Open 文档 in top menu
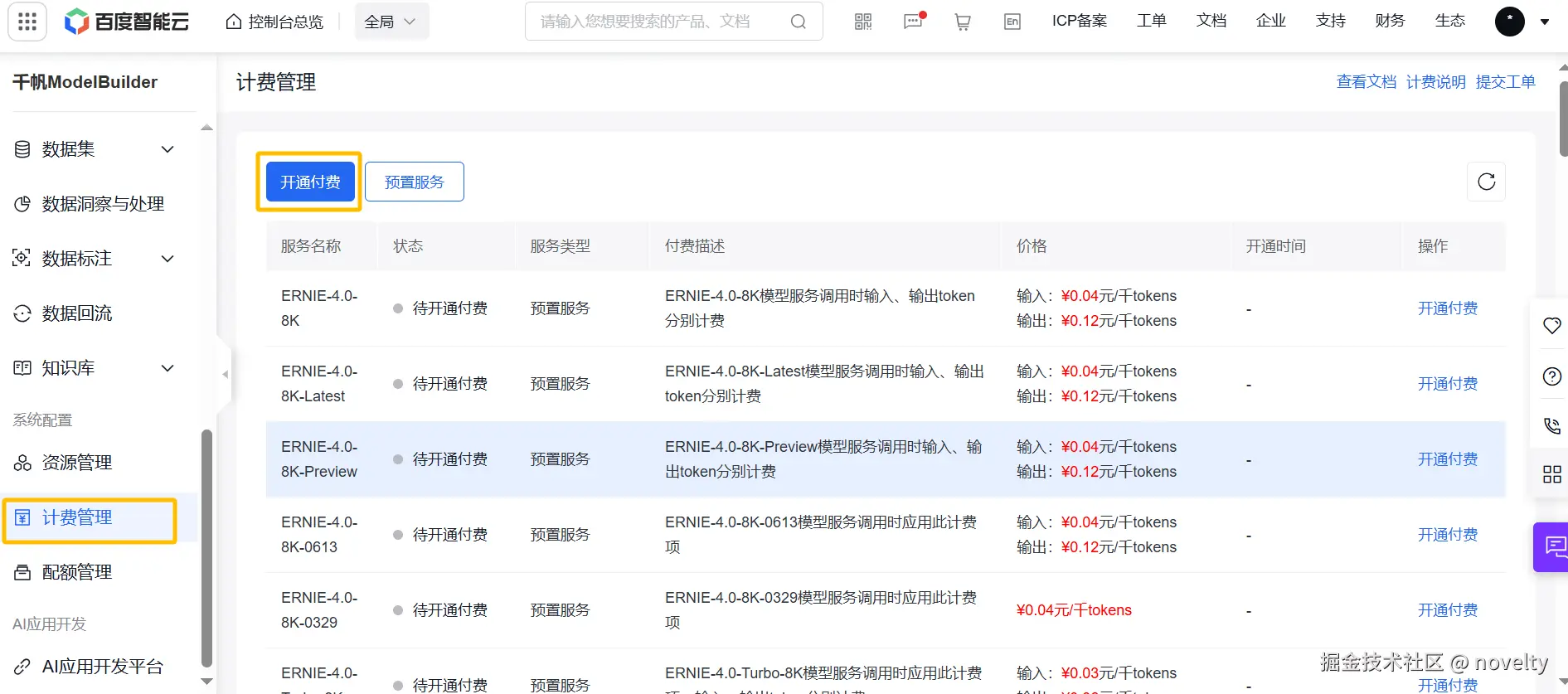 tap(1211, 21)
